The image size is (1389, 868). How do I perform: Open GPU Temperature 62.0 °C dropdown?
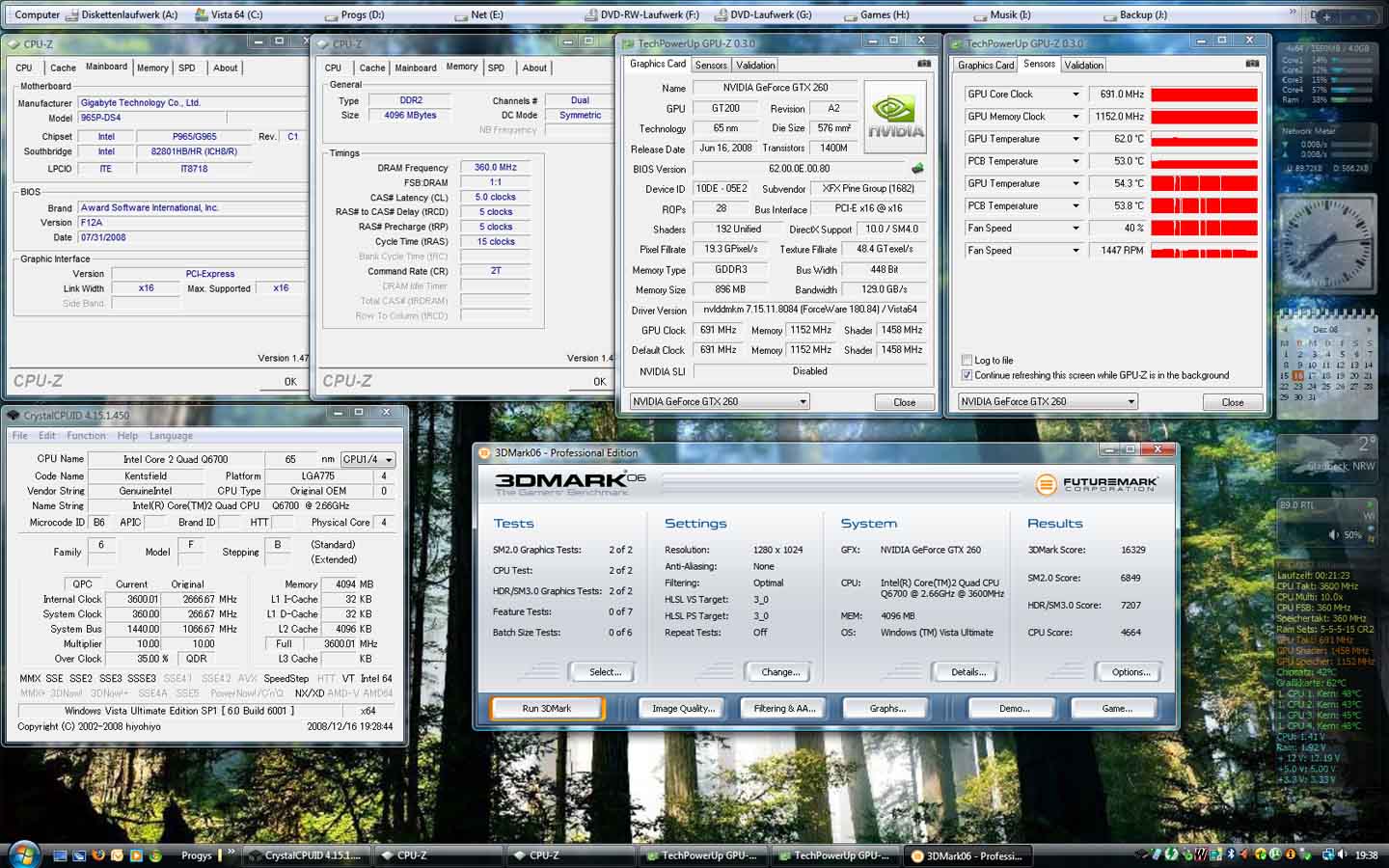[1076, 139]
